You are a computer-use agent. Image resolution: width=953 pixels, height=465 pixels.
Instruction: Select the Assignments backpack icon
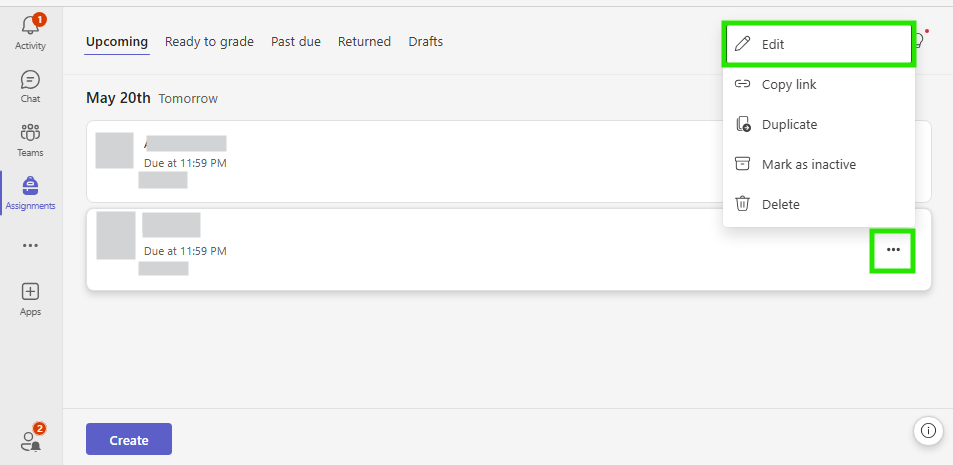30,185
